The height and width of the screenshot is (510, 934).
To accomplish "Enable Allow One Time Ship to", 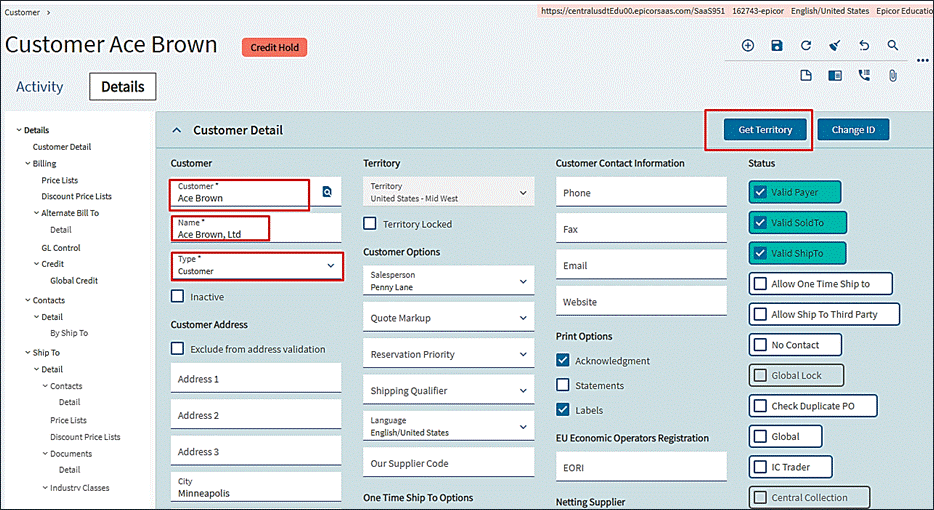I will coord(760,284).
